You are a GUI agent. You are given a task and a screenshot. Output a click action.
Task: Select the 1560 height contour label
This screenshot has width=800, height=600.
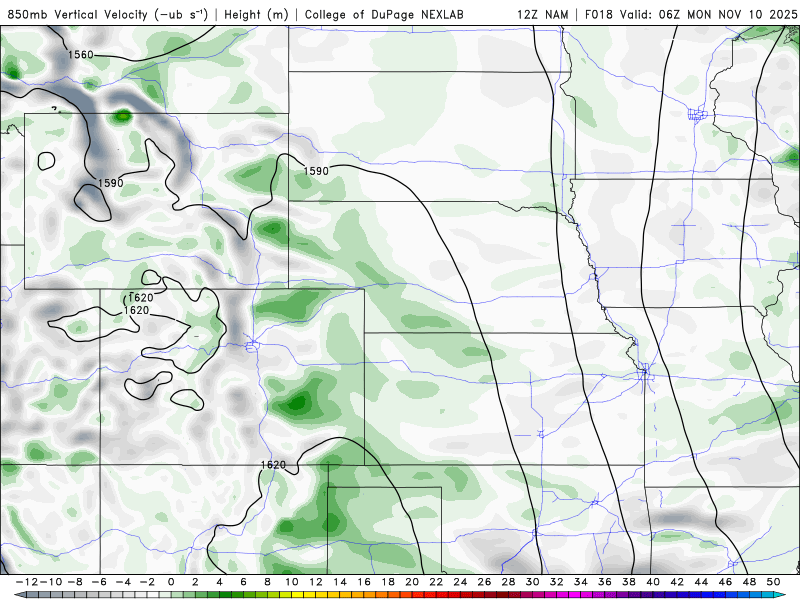click(81, 55)
